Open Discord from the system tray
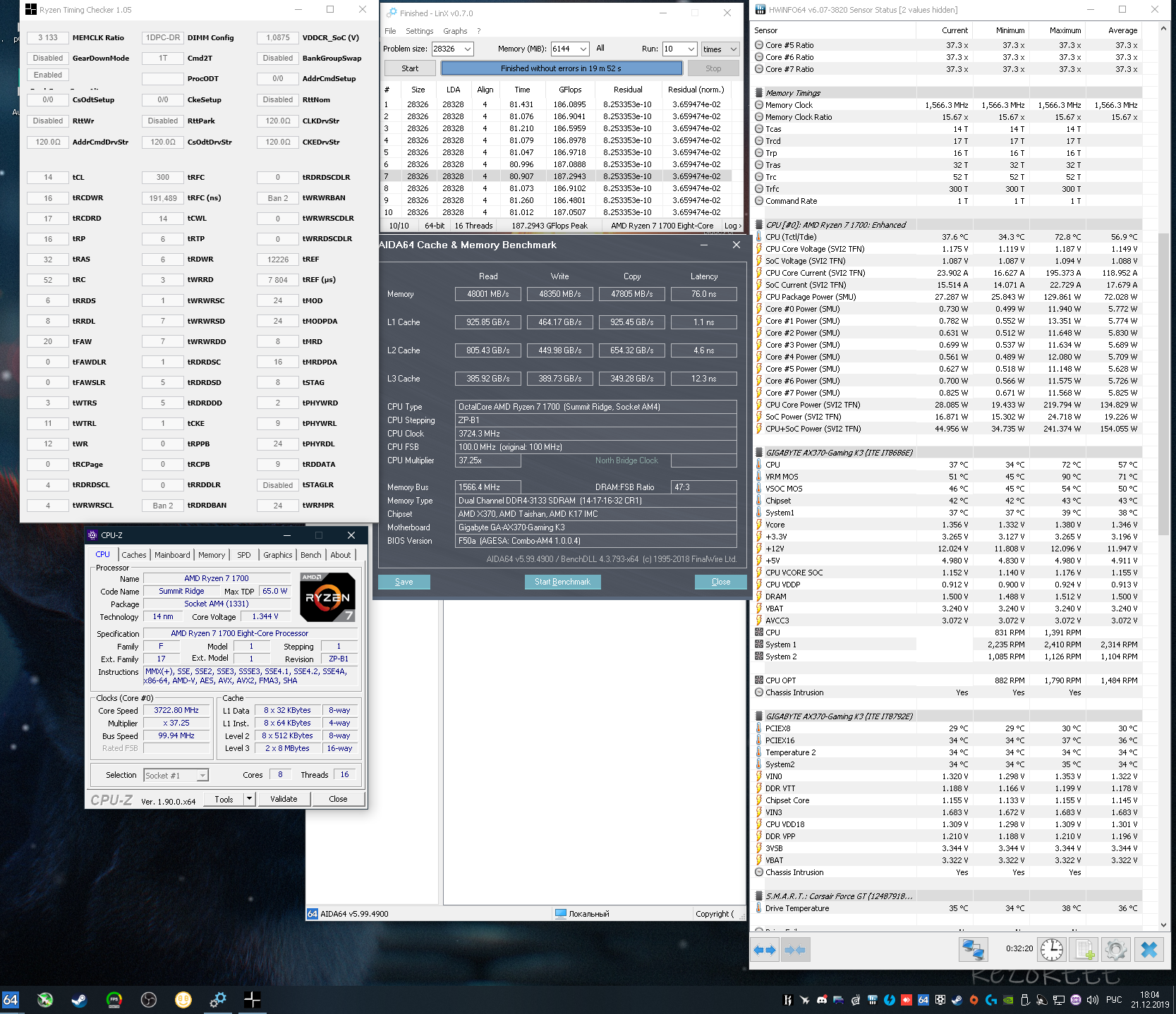 (x=822, y=1000)
